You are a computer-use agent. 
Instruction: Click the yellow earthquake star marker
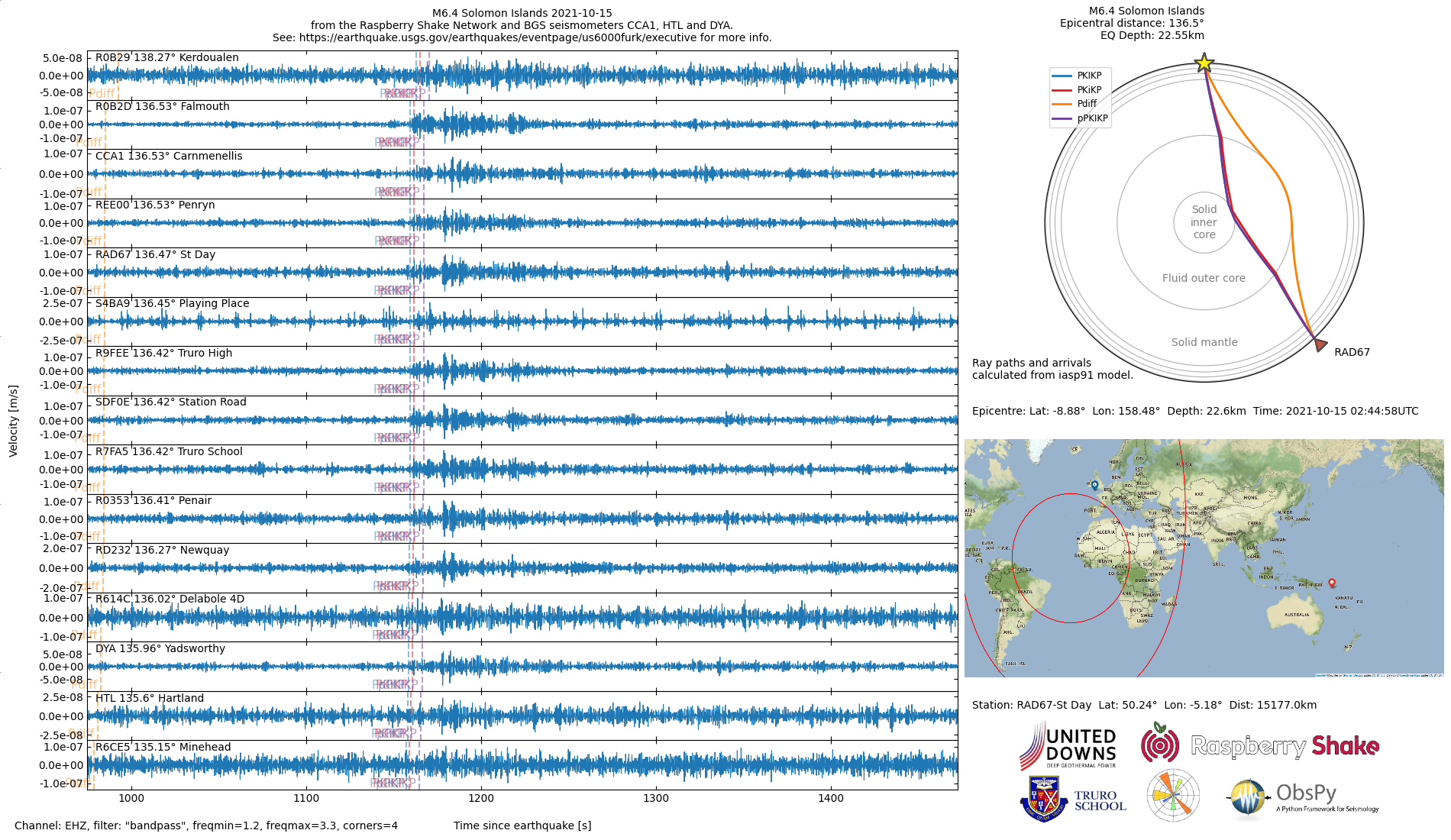pyautogui.click(x=1204, y=63)
